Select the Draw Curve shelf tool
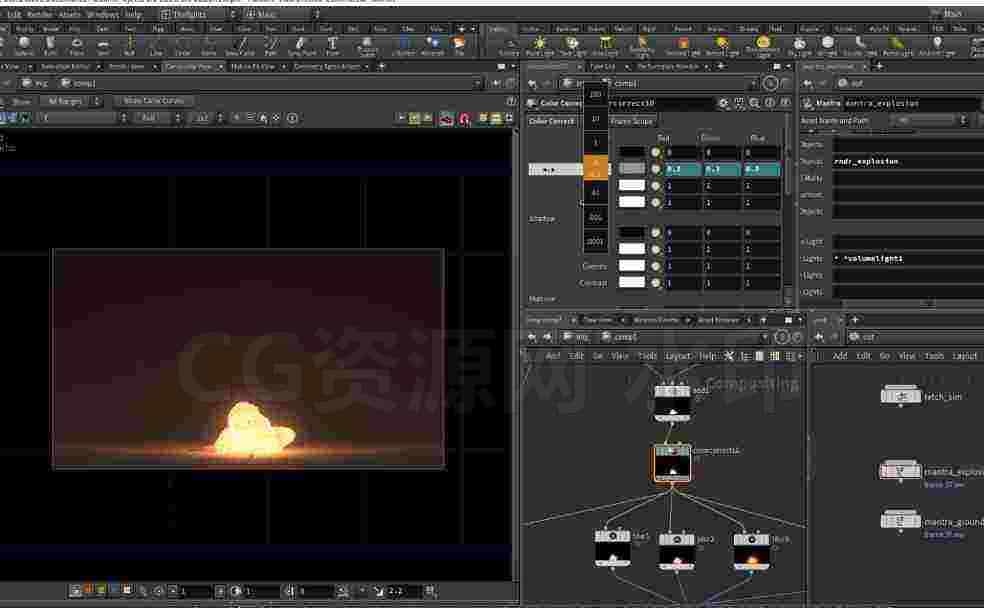Screen dimensions: 984x608 pos(240,45)
